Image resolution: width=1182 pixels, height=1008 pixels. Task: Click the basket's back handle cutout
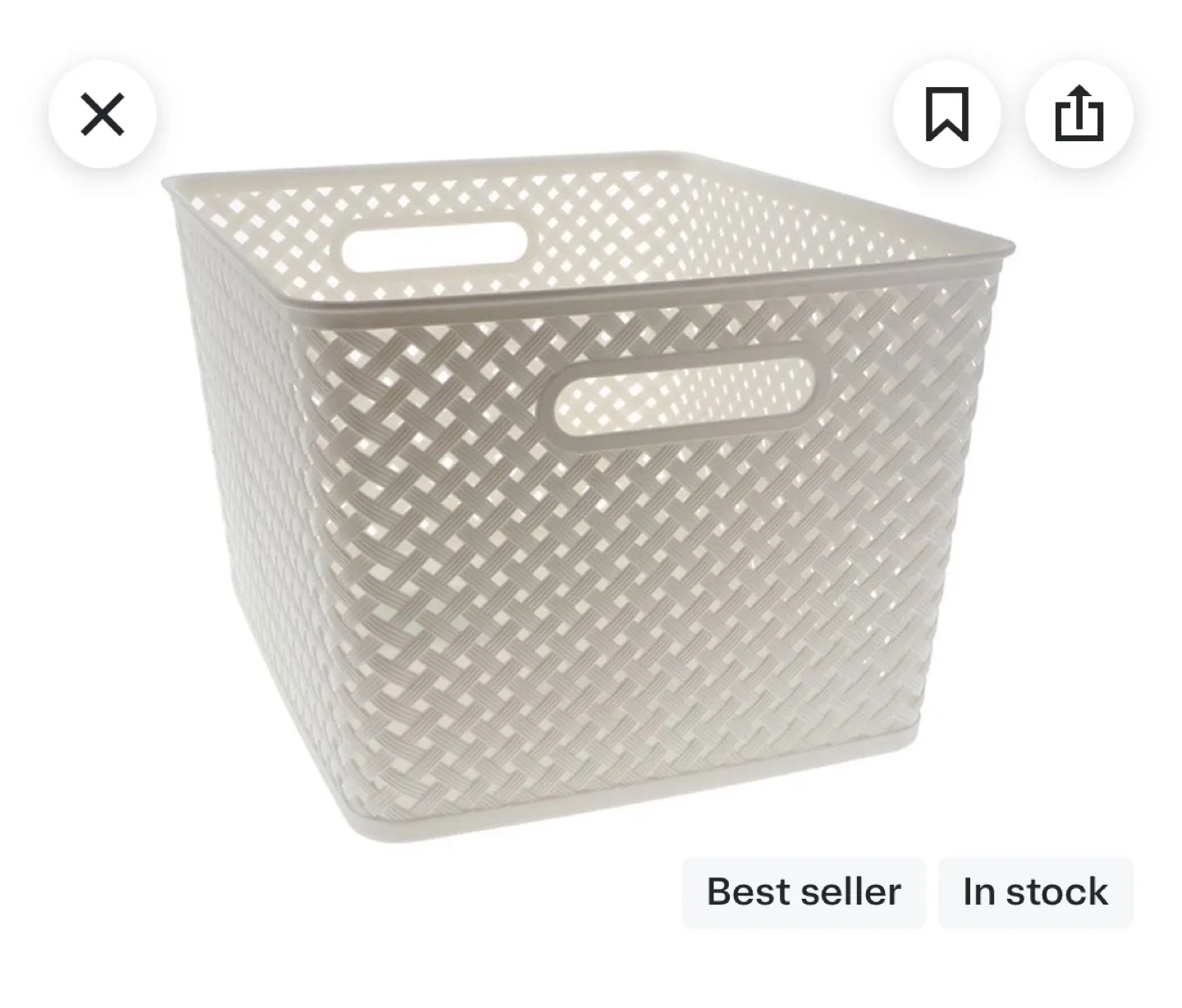434,246
